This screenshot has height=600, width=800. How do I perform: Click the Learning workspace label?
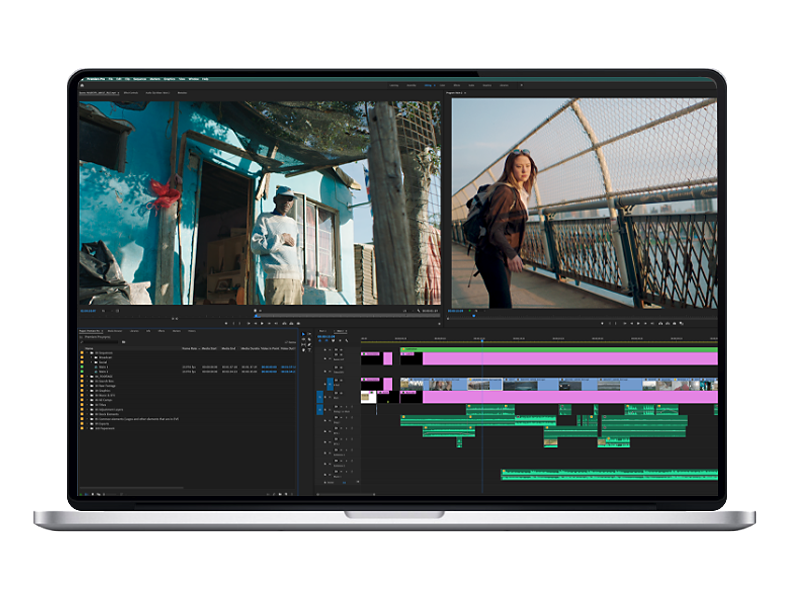[393, 84]
